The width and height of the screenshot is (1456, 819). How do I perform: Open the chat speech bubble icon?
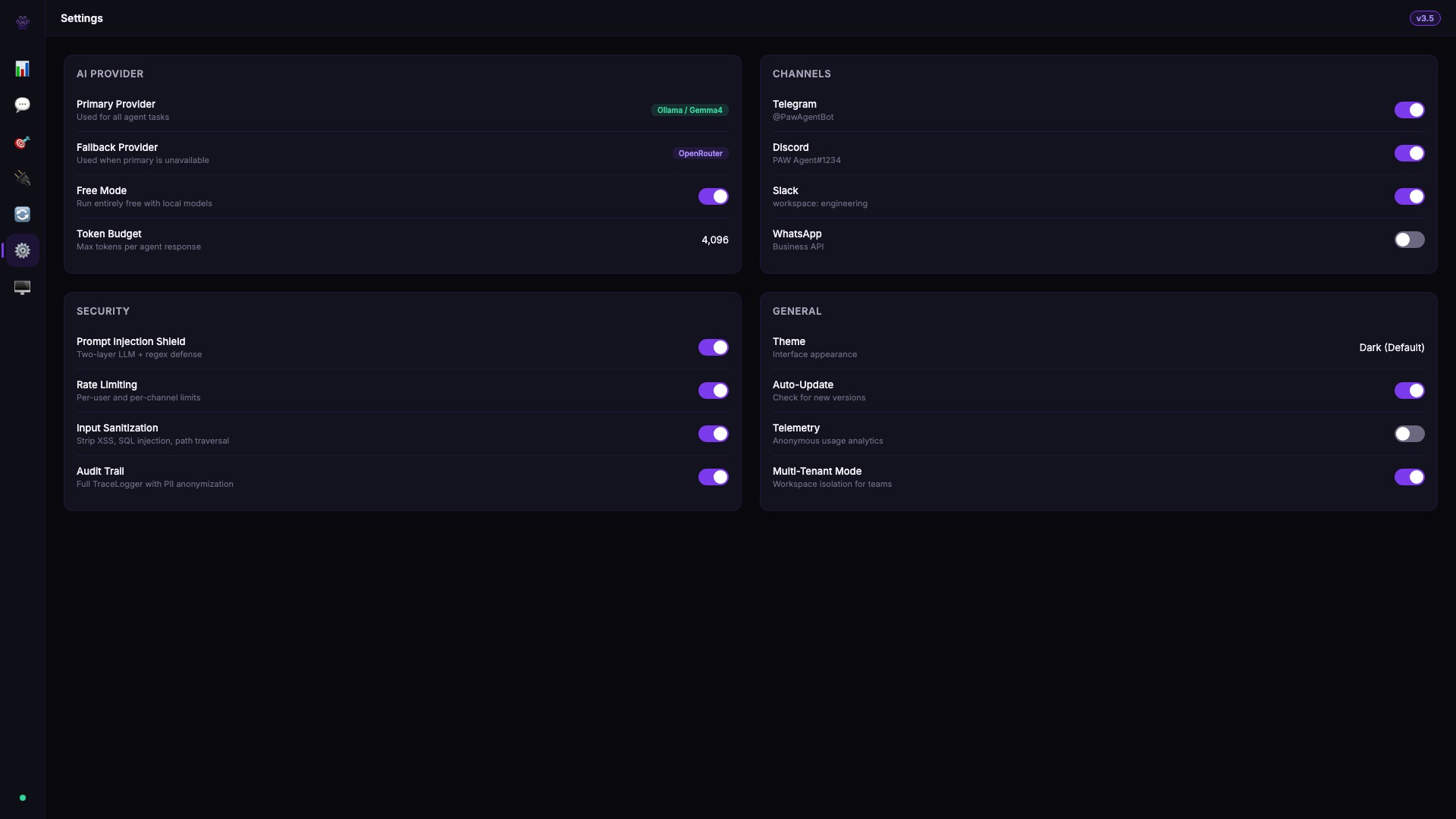[23, 105]
